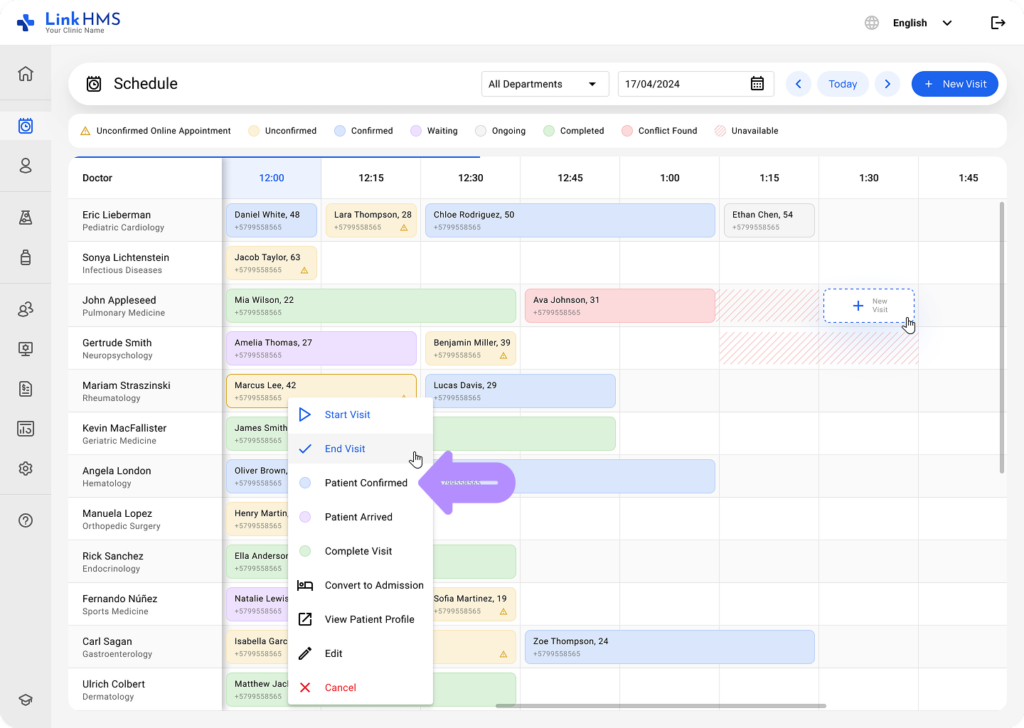The height and width of the screenshot is (728, 1024).
Task: Open Ava Johnson's conflict appointment card
Action: (620, 306)
